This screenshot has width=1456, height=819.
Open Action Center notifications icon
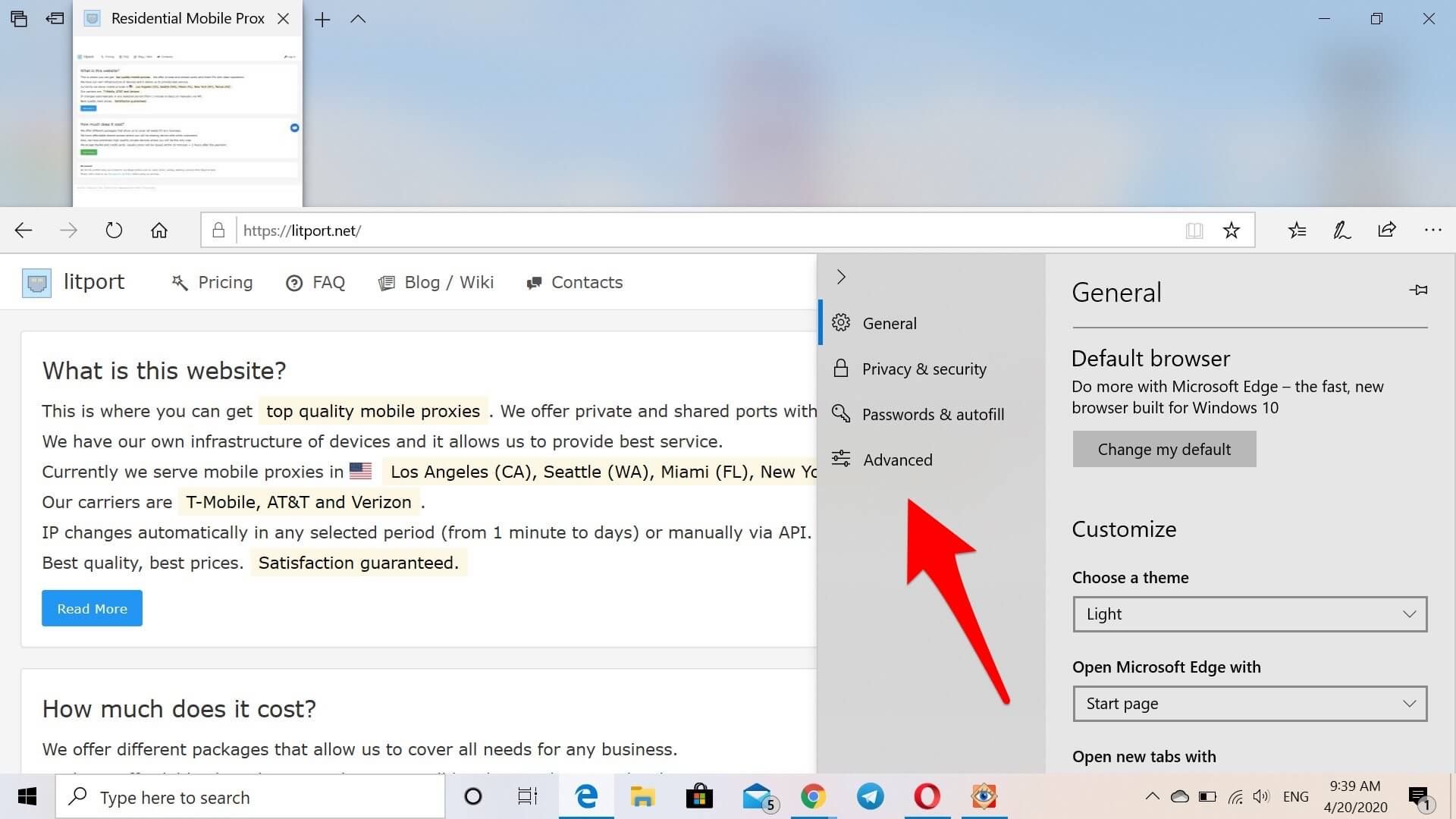[x=1420, y=798]
